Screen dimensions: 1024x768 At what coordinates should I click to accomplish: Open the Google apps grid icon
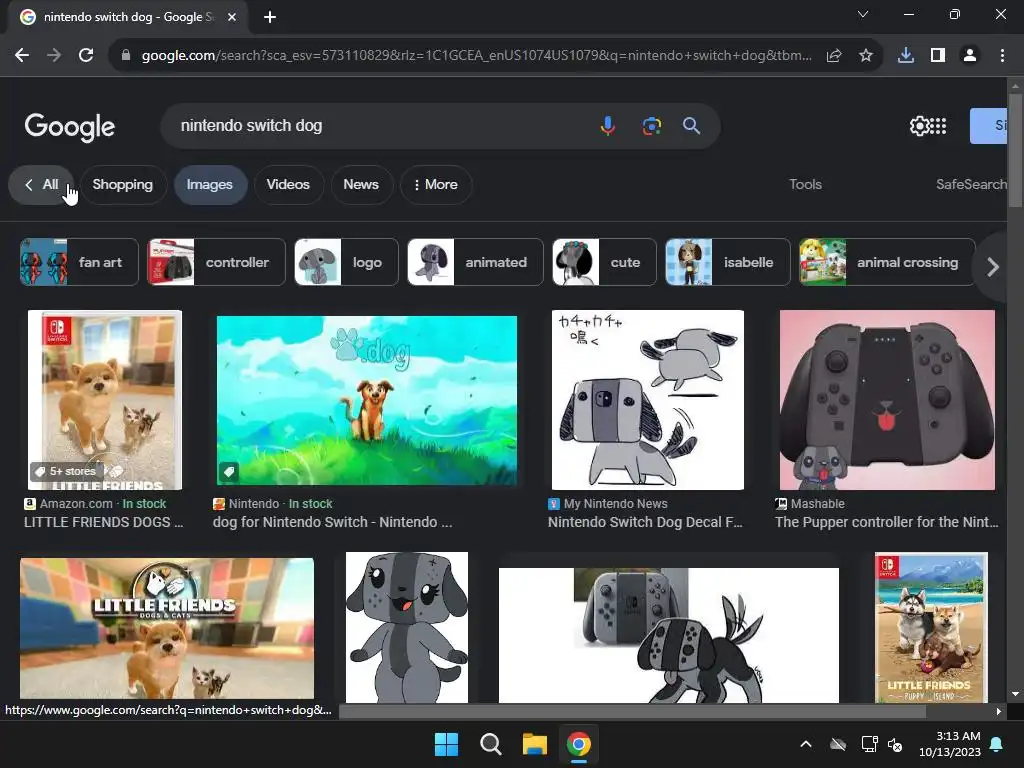pyautogui.click(x=938, y=125)
